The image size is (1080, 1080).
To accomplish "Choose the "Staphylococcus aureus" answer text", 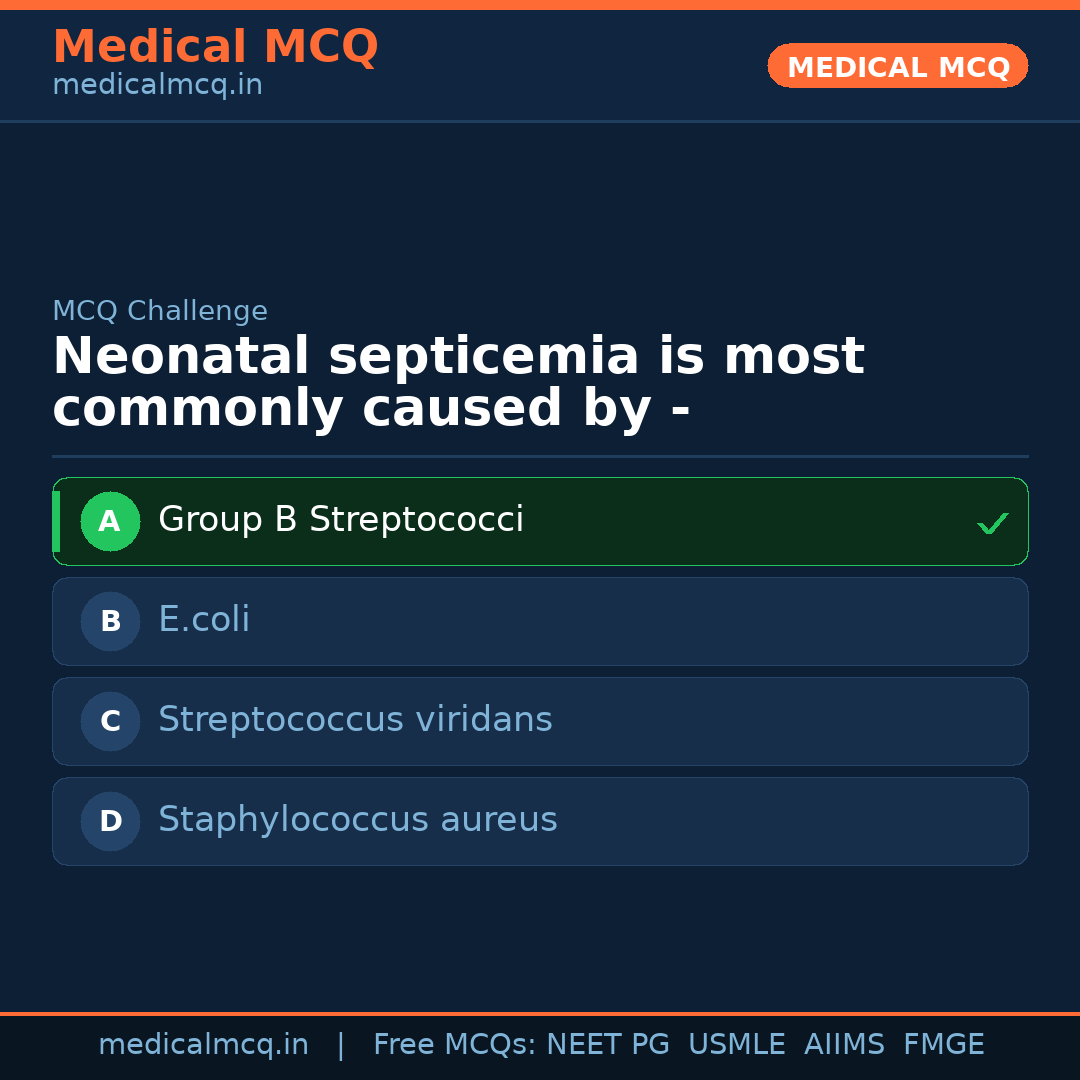I will [x=357, y=820].
